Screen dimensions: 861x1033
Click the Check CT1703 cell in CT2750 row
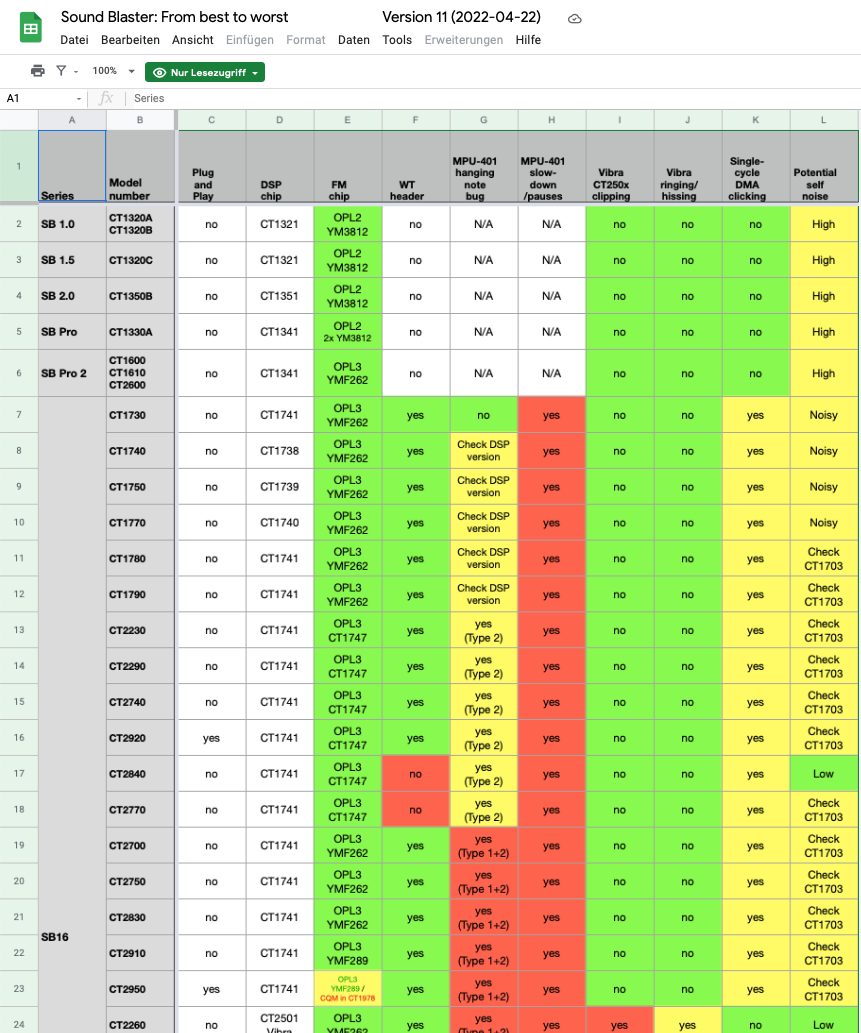click(x=823, y=881)
